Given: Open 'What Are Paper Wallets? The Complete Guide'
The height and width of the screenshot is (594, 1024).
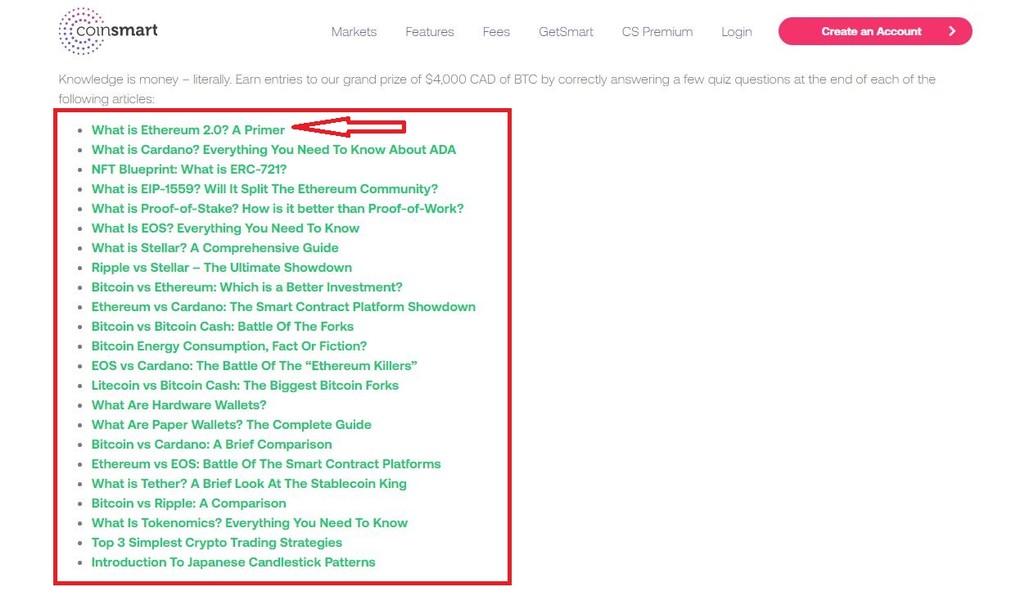Looking at the screenshot, I should pyautogui.click(x=231, y=424).
